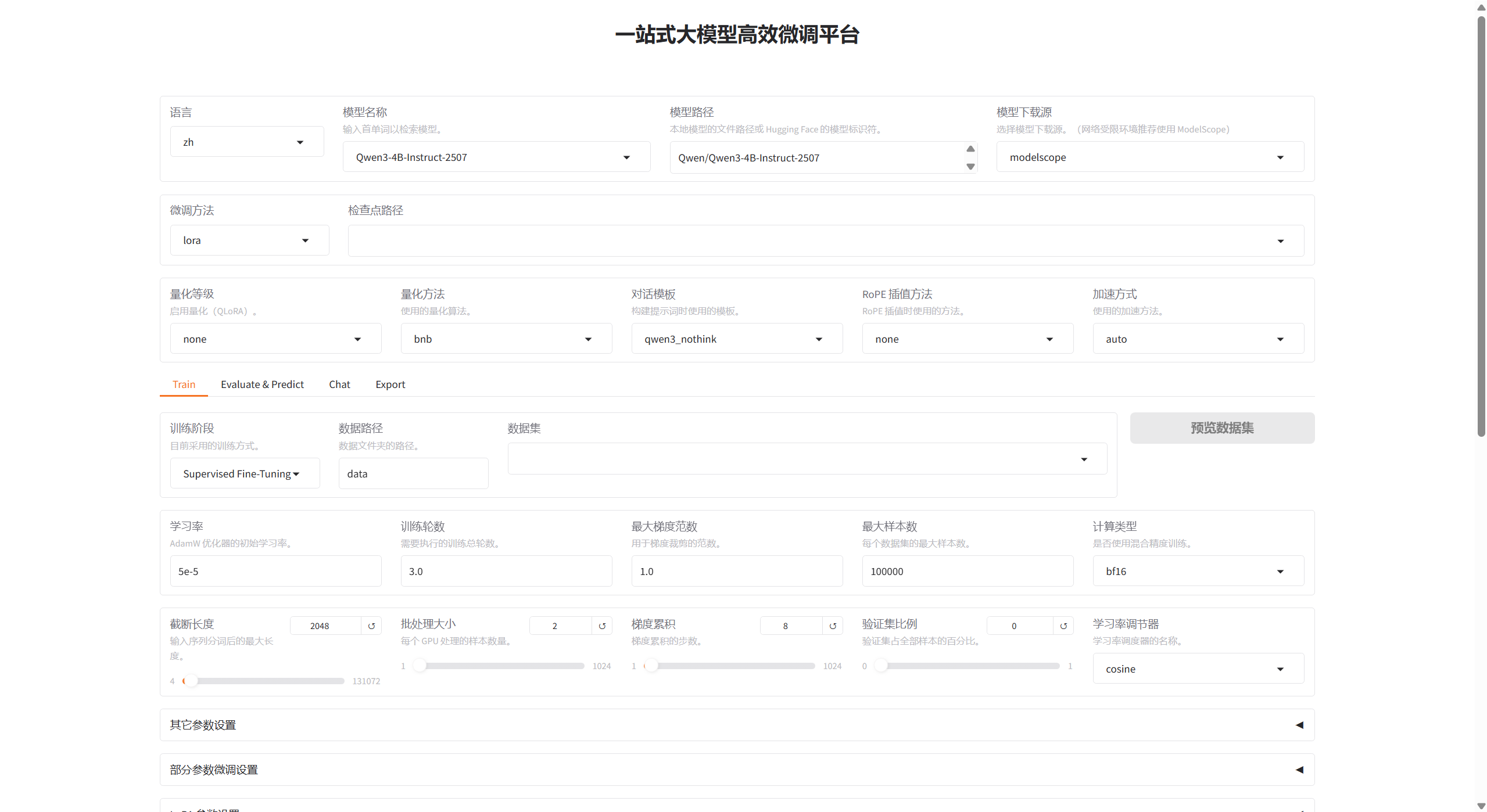
Task: Open the Chat tab
Action: (x=339, y=385)
